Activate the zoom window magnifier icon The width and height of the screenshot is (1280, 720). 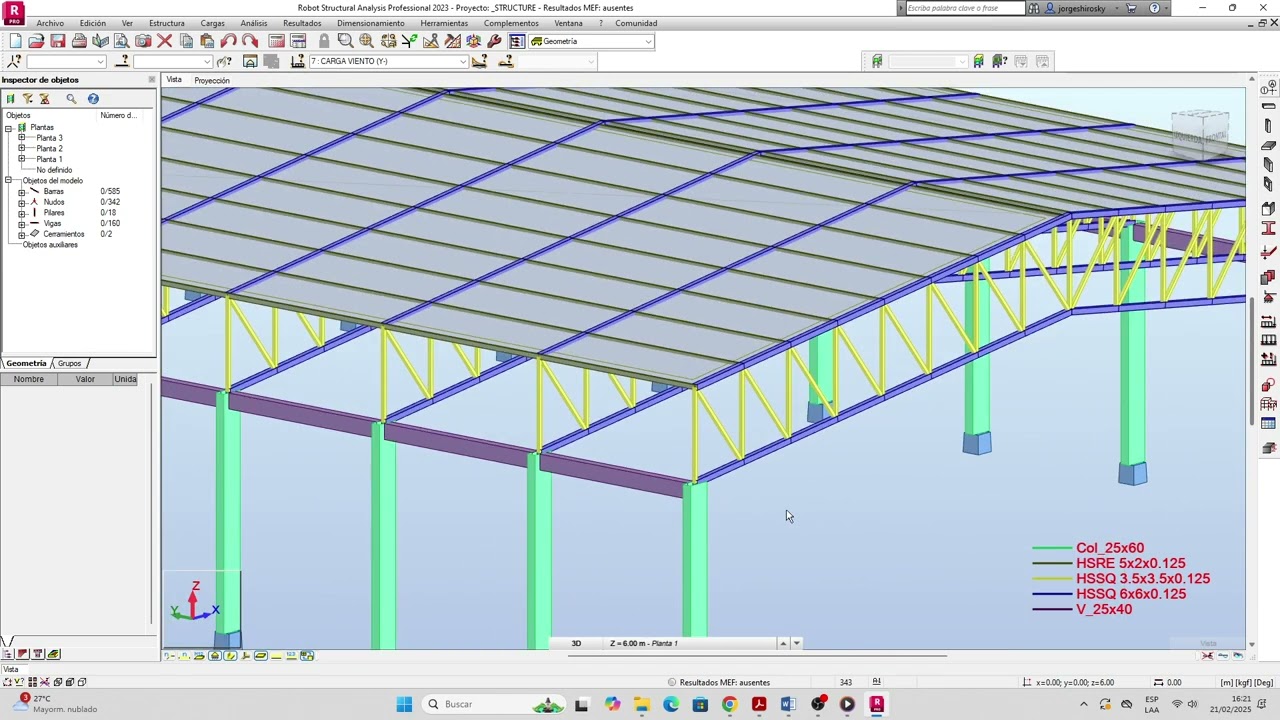345,41
